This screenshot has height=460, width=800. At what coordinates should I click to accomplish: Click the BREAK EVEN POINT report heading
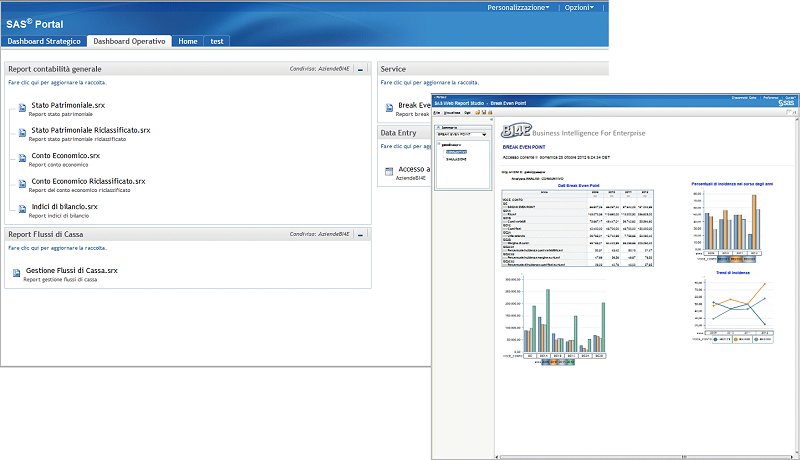point(523,147)
